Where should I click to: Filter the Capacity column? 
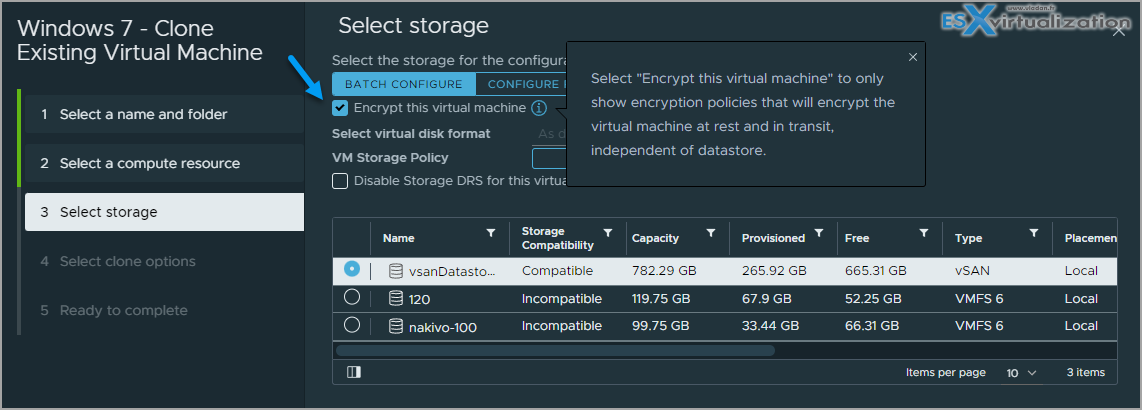710,233
